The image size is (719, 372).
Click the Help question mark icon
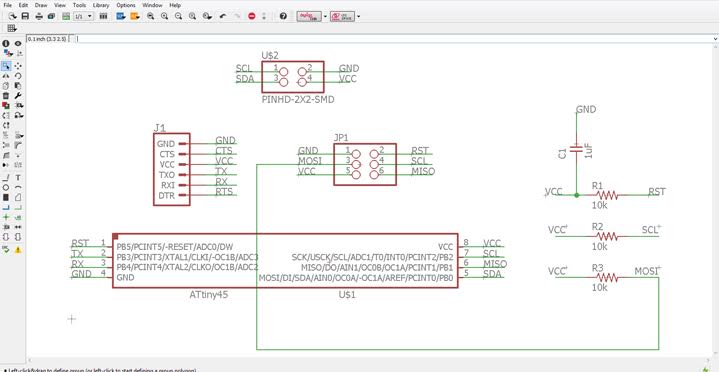283,16
